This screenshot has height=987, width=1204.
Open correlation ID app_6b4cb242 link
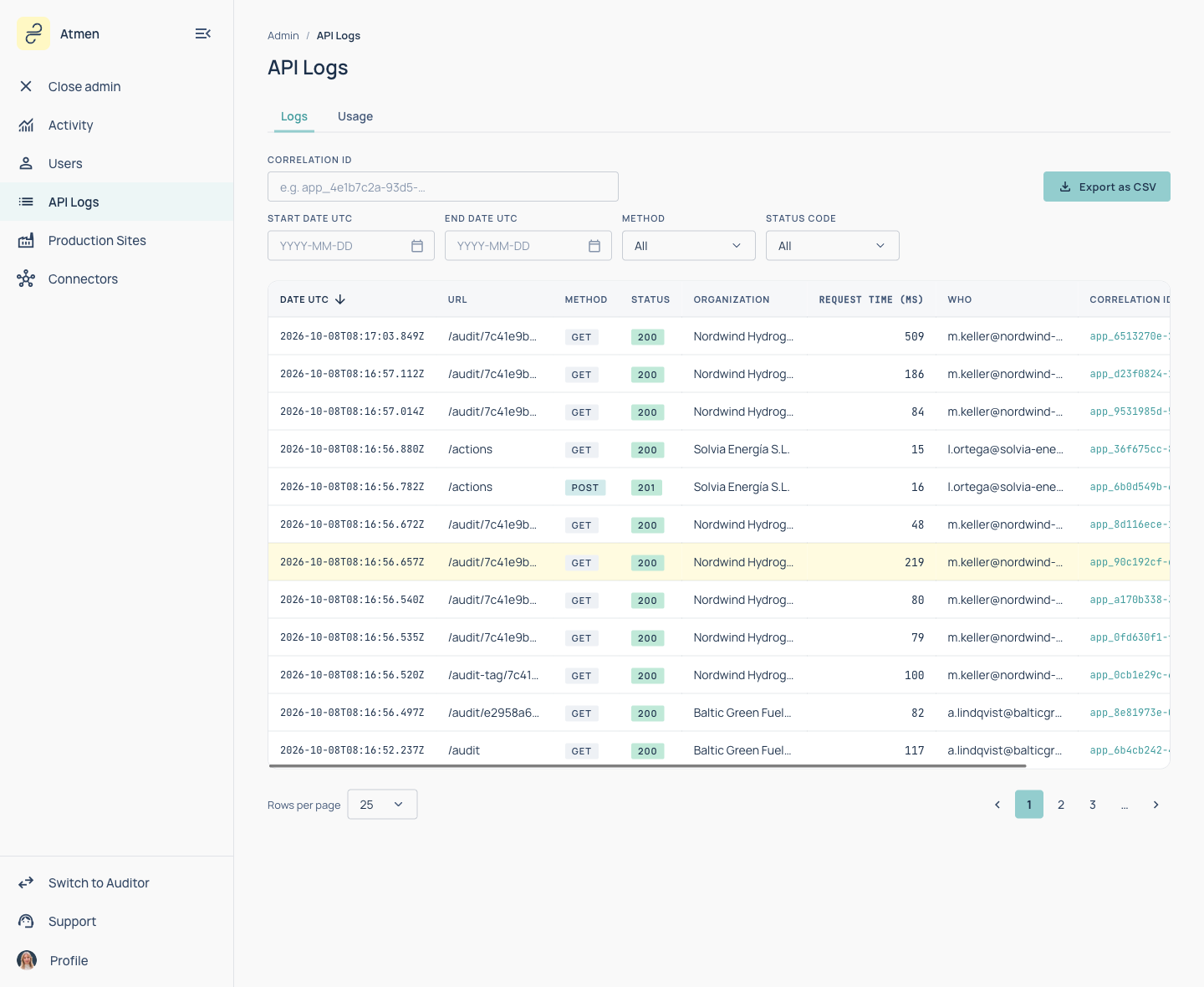coord(1130,750)
